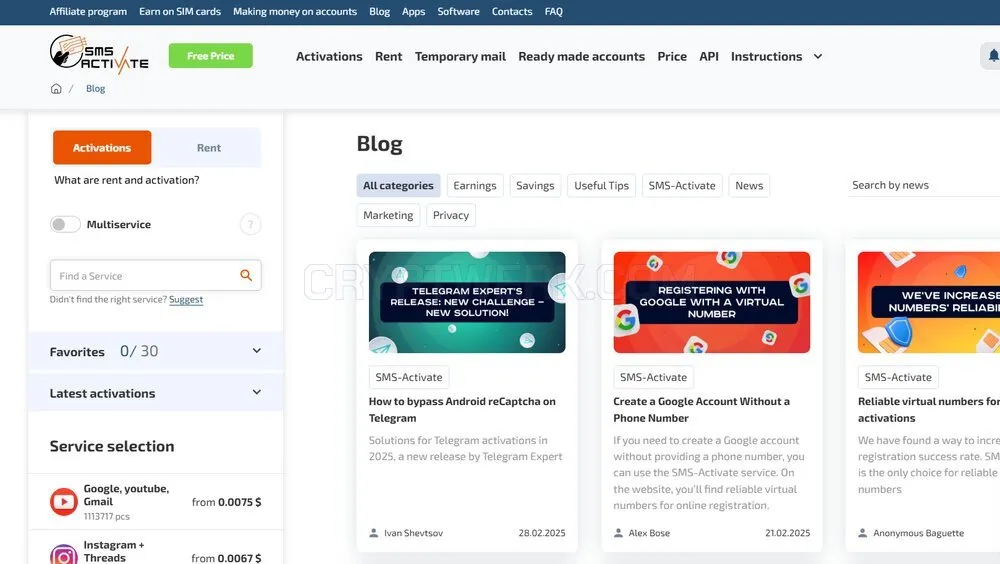Open Software link in top bar
Screen dimensions: 1000x564
pos(458,11)
